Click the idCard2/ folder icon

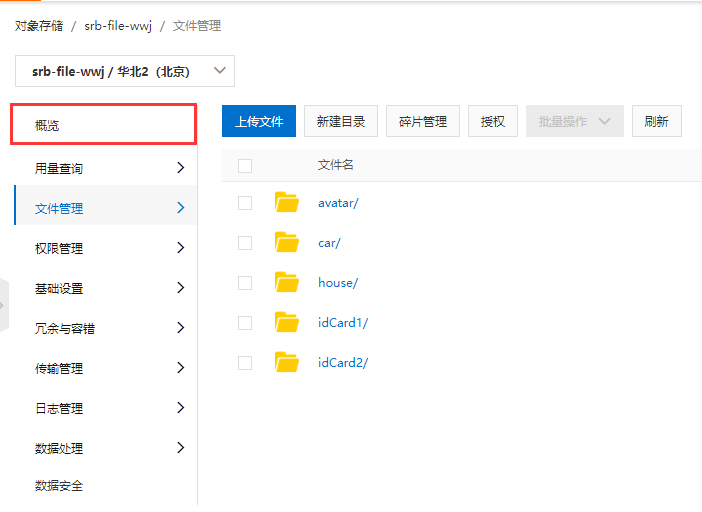[287, 362]
